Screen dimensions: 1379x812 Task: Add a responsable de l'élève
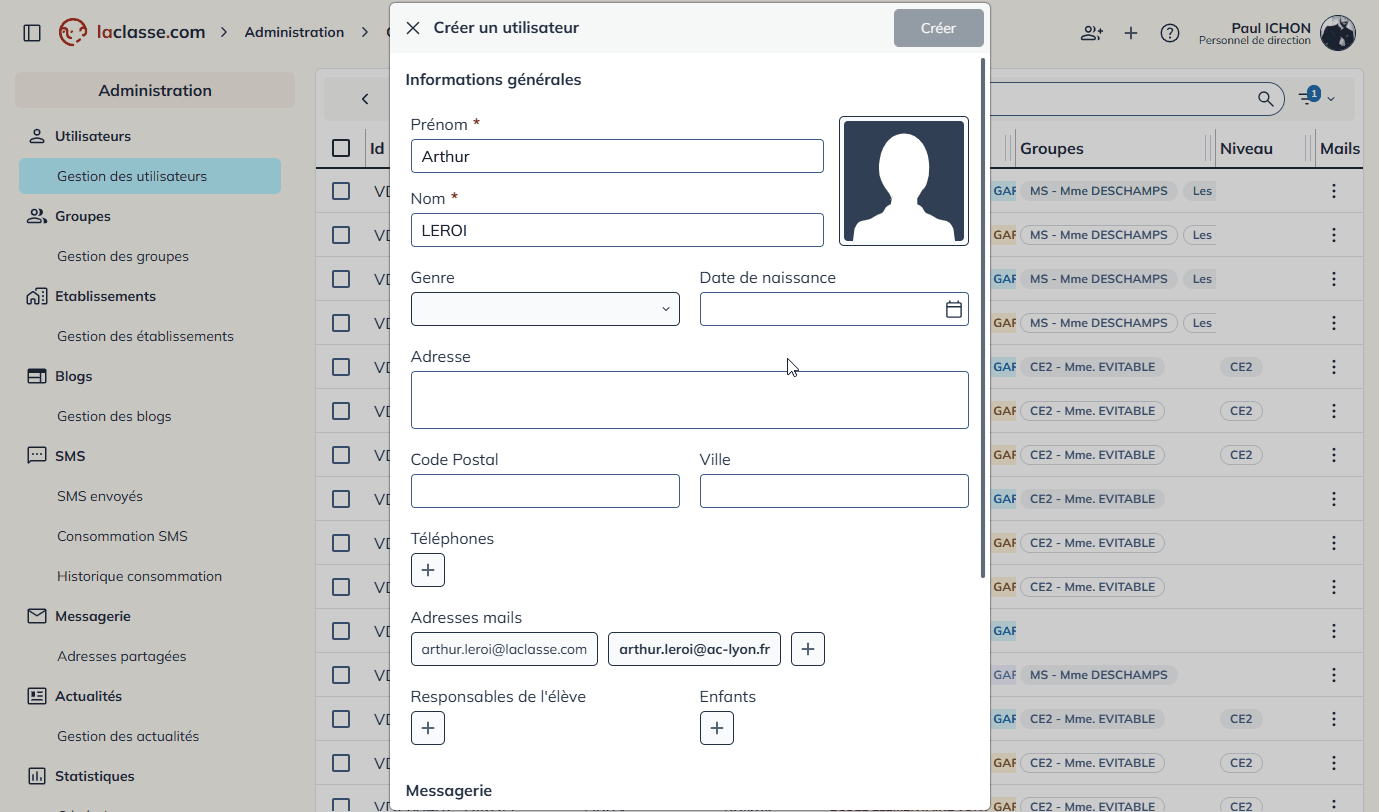(x=427, y=728)
